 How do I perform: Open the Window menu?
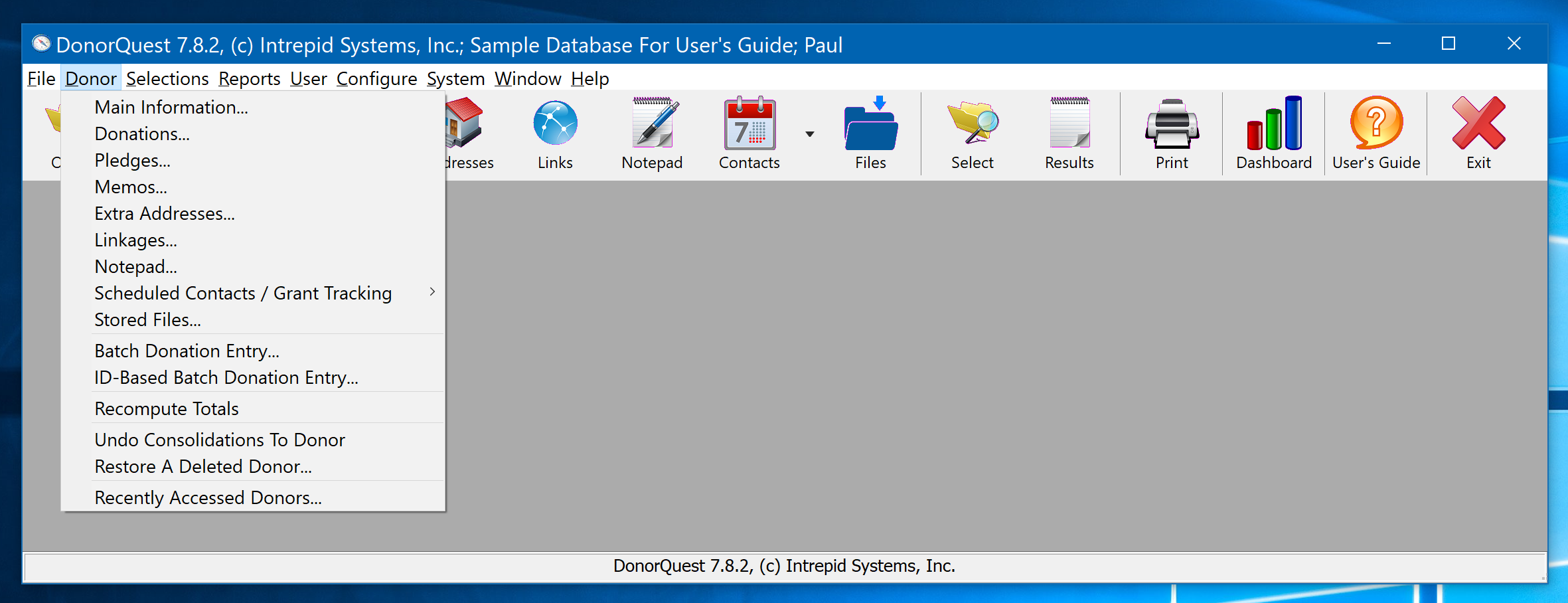[528, 78]
